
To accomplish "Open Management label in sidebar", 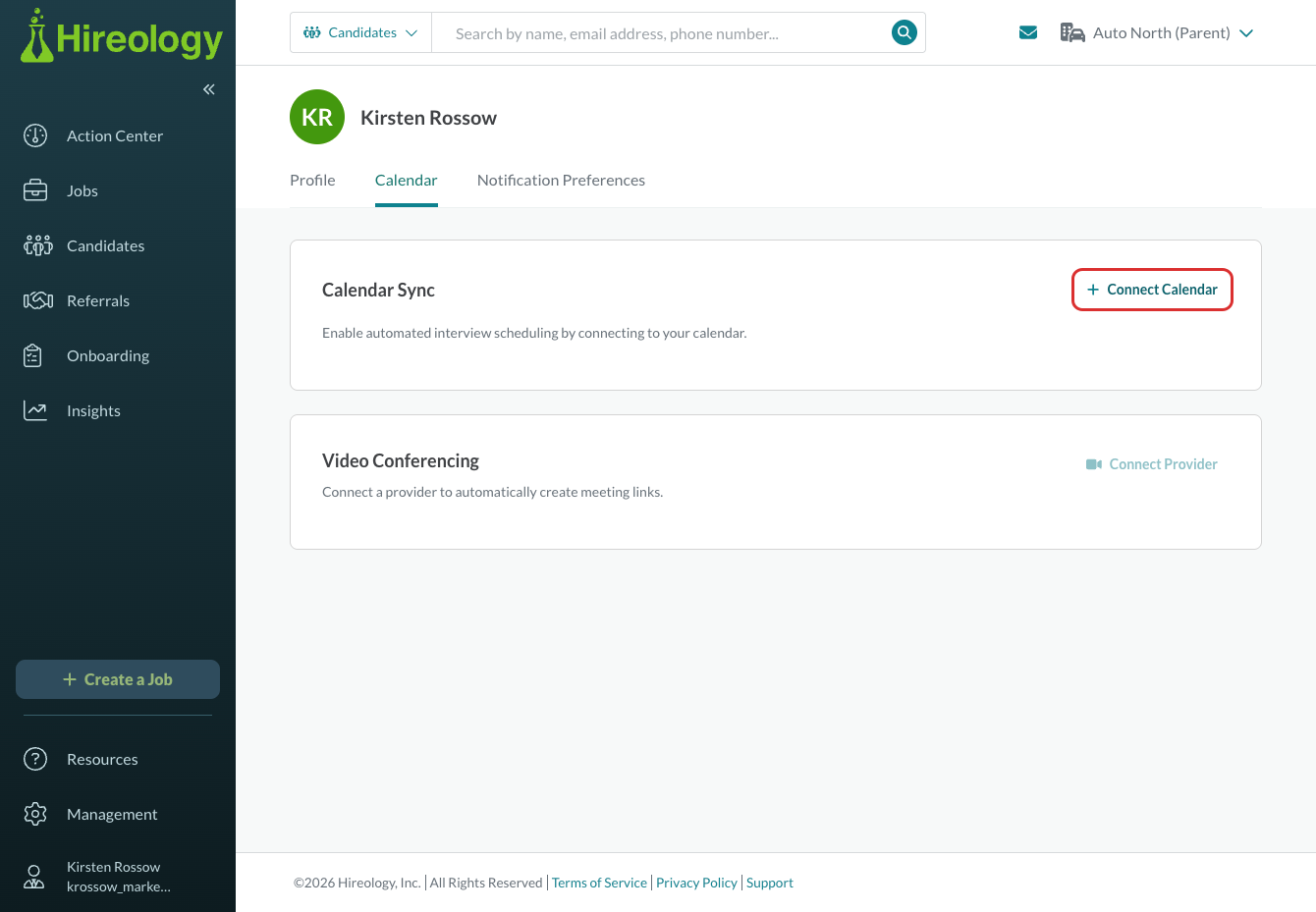I will [112, 814].
